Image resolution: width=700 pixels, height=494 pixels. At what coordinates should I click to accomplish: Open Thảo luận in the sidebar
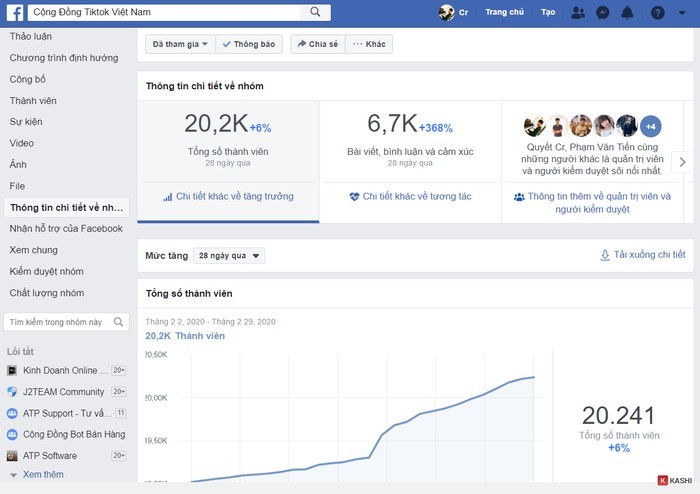pyautogui.click(x=31, y=37)
